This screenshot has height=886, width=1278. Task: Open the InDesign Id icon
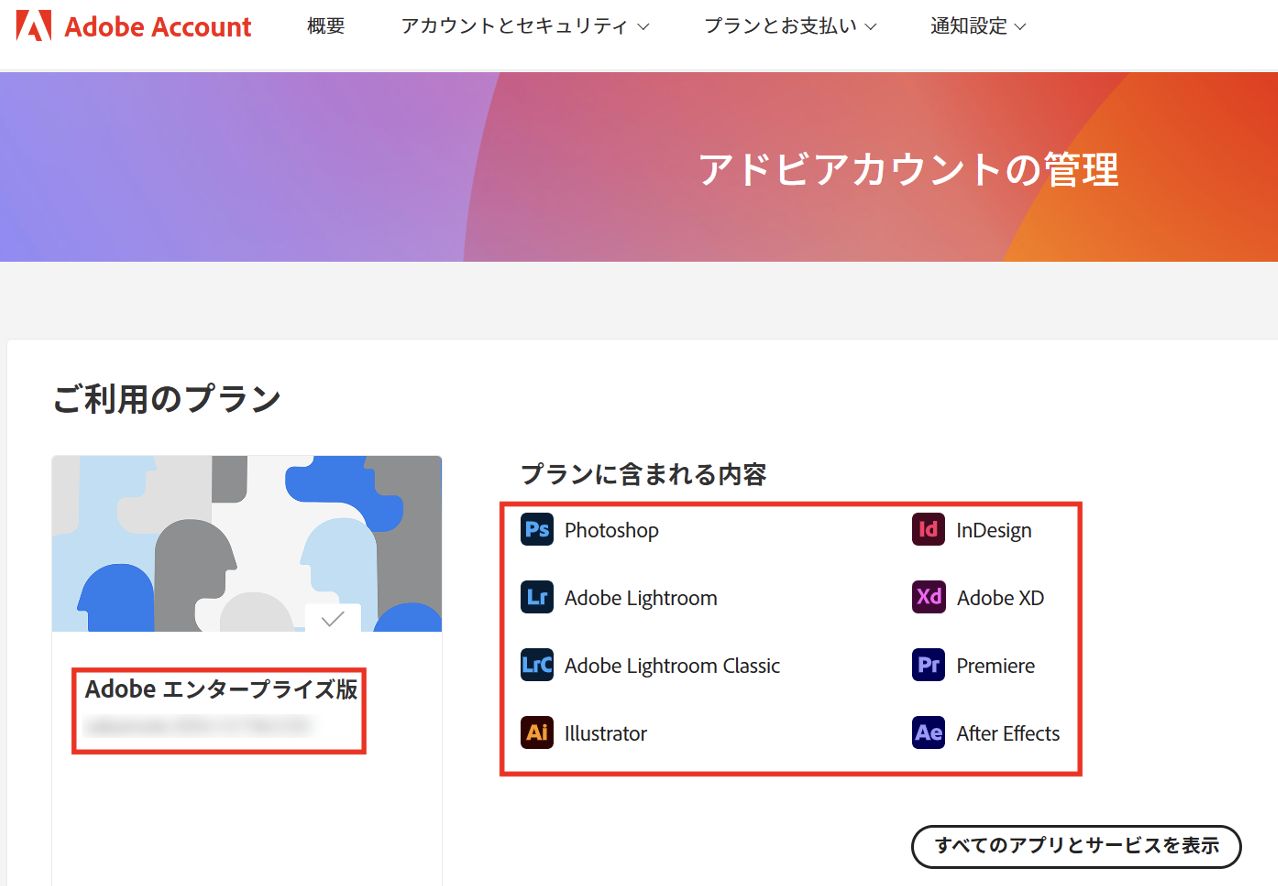pos(929,529)
